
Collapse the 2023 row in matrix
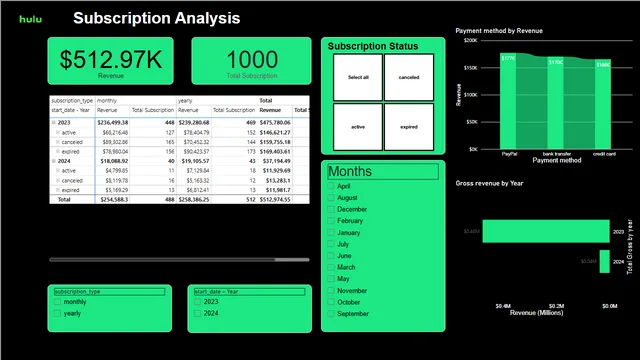click(x=53, y=122)
